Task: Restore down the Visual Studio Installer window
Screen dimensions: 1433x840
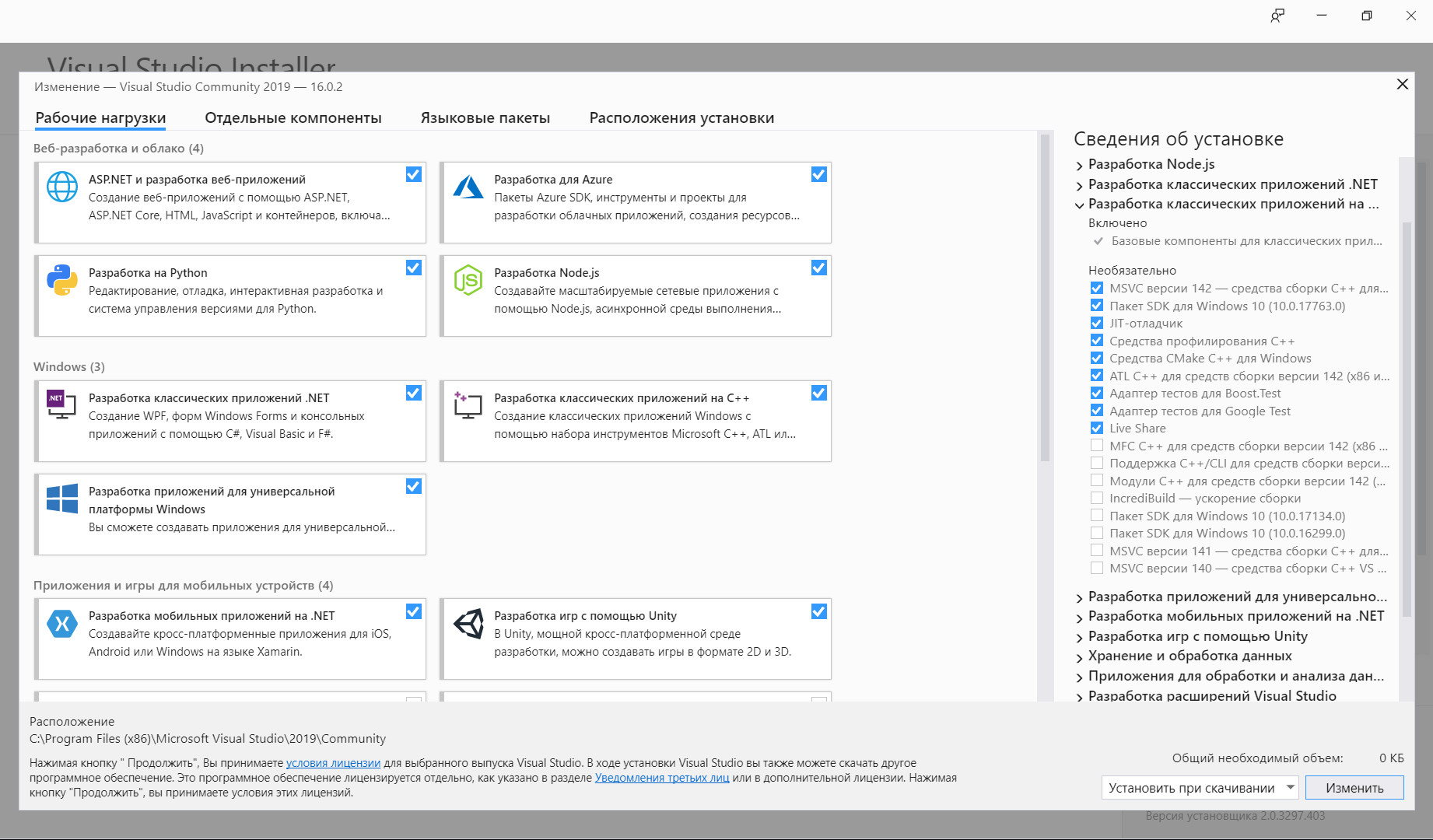Action: click(x=1367, y=16)
